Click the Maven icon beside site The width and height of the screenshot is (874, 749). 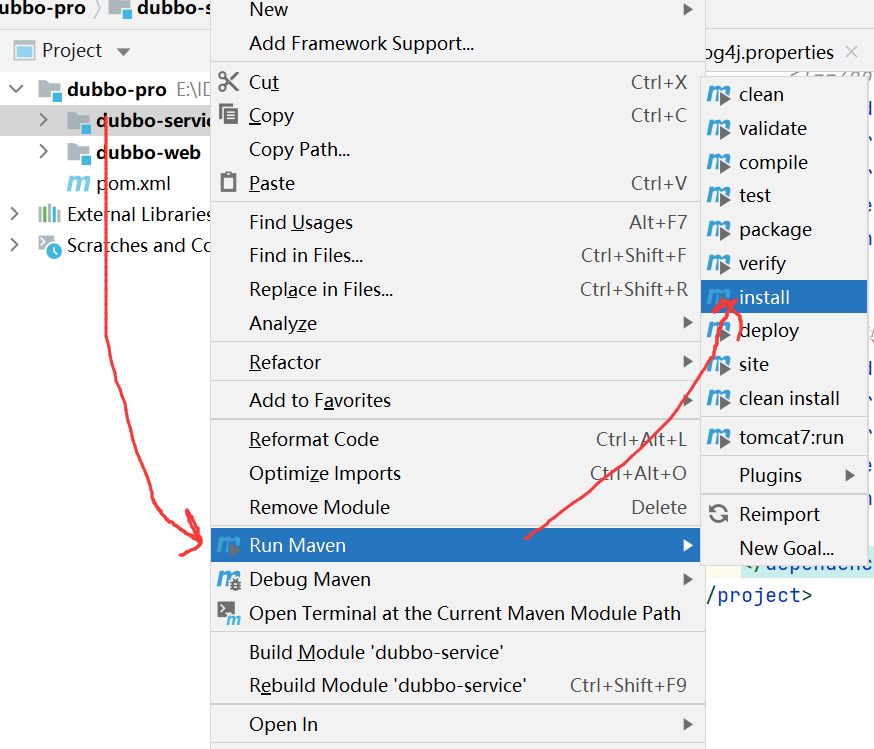pyautogui.click(x=718, y=364)
